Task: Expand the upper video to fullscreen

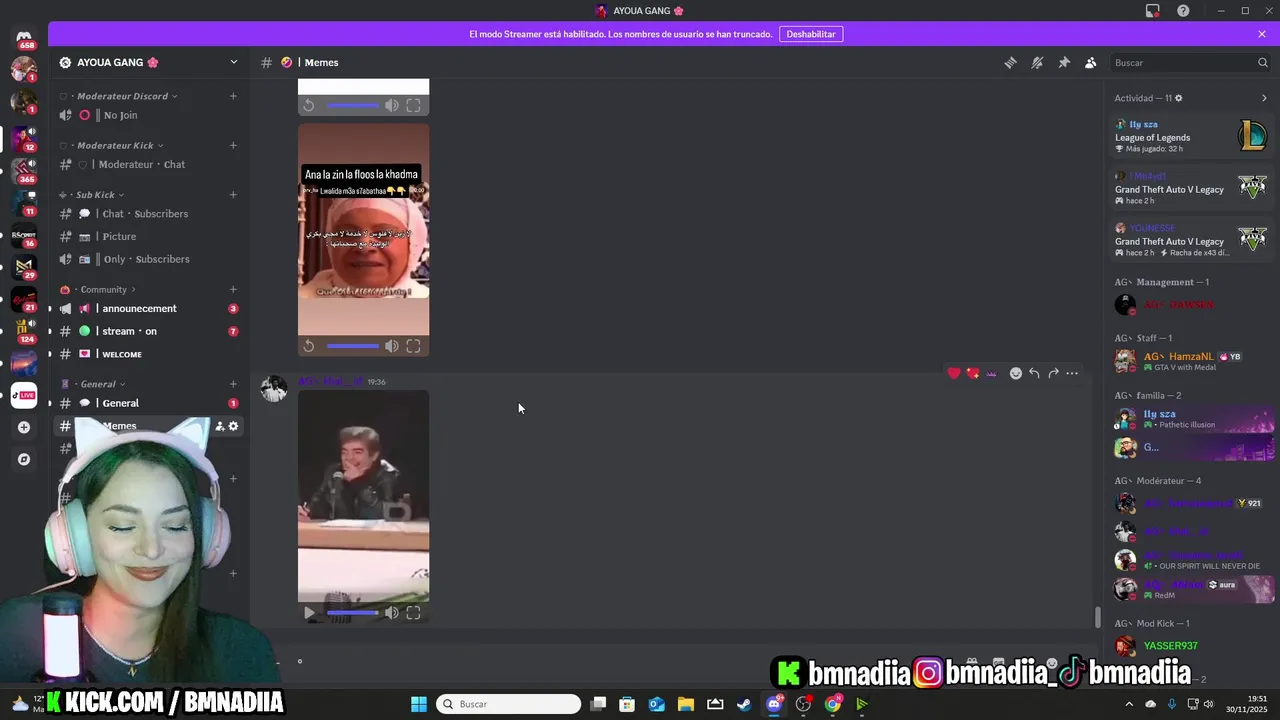Action: tap(413, 346)
